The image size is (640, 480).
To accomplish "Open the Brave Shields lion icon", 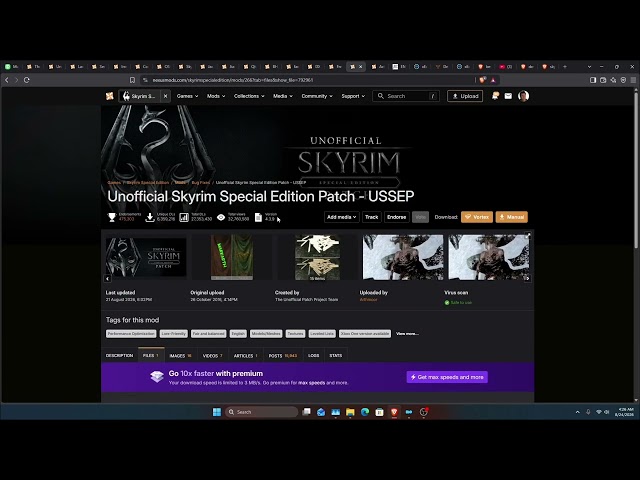I will (x=482, y=80).
